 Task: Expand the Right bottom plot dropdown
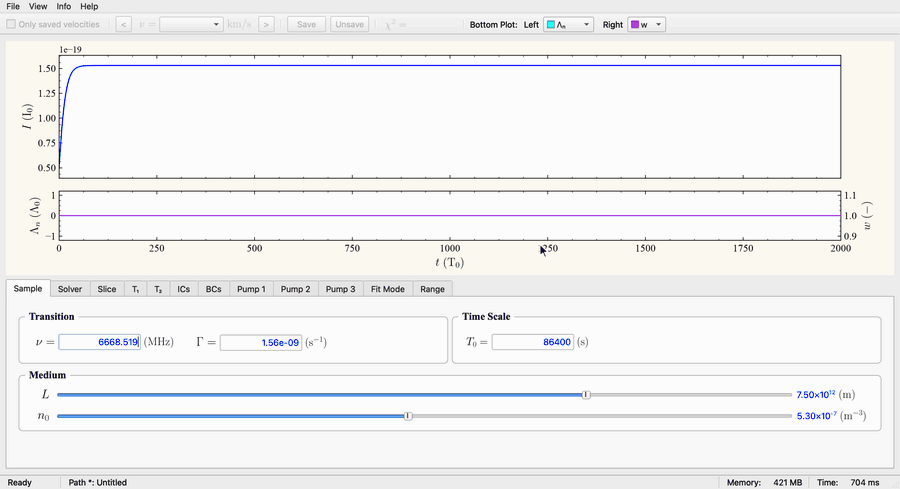(646, 25)
